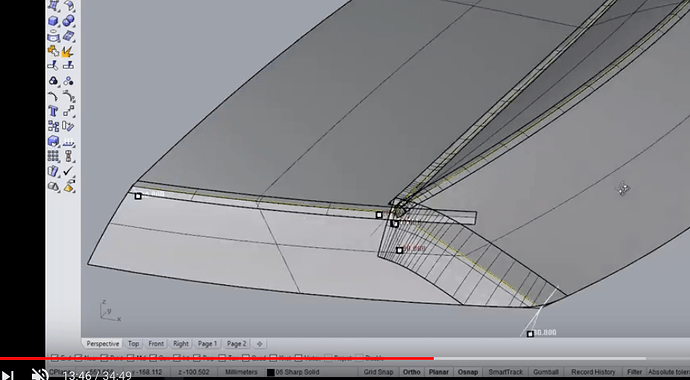Click the Explode tool icon

(x=68, y=51)
